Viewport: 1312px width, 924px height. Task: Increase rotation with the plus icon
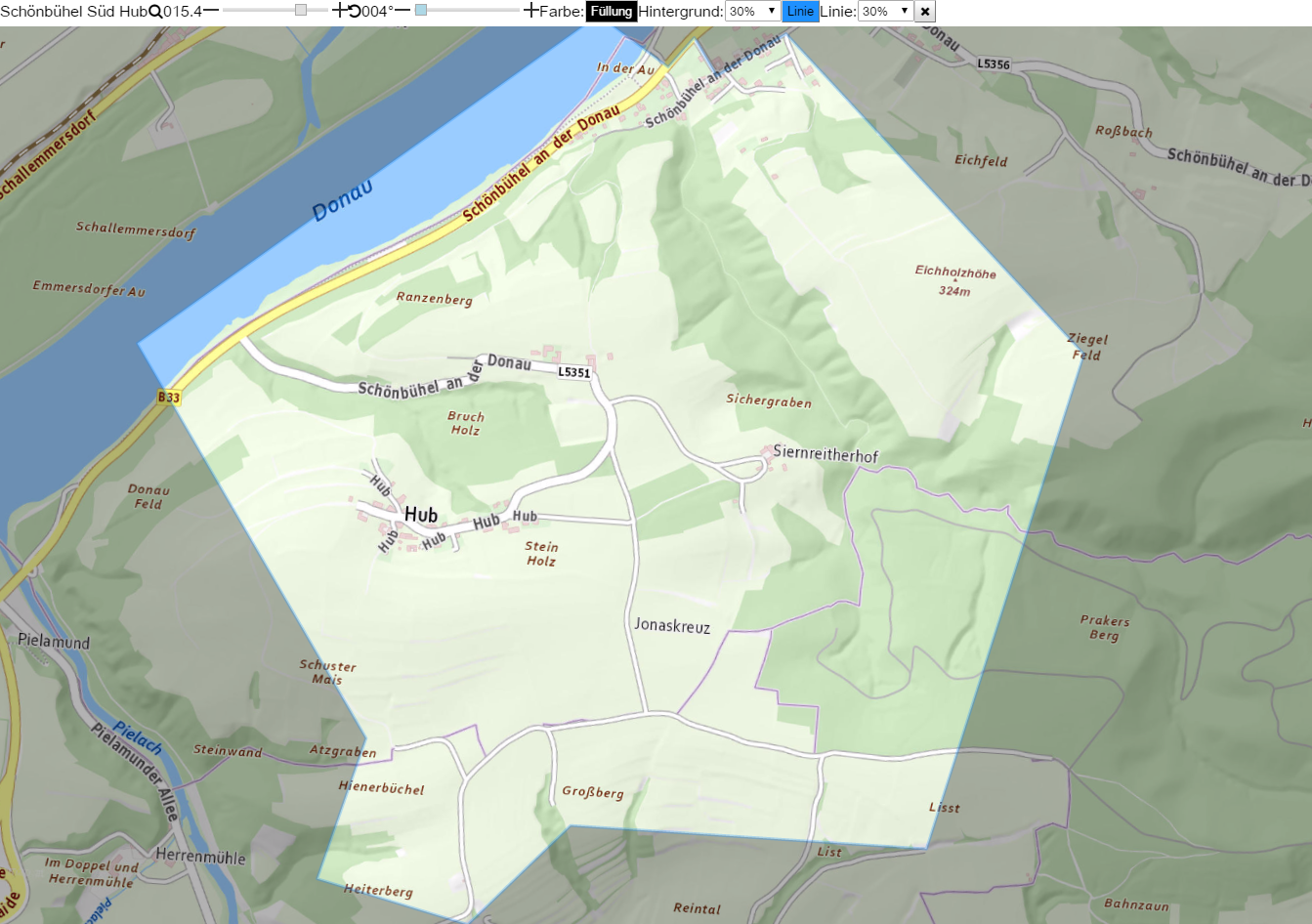530,11
